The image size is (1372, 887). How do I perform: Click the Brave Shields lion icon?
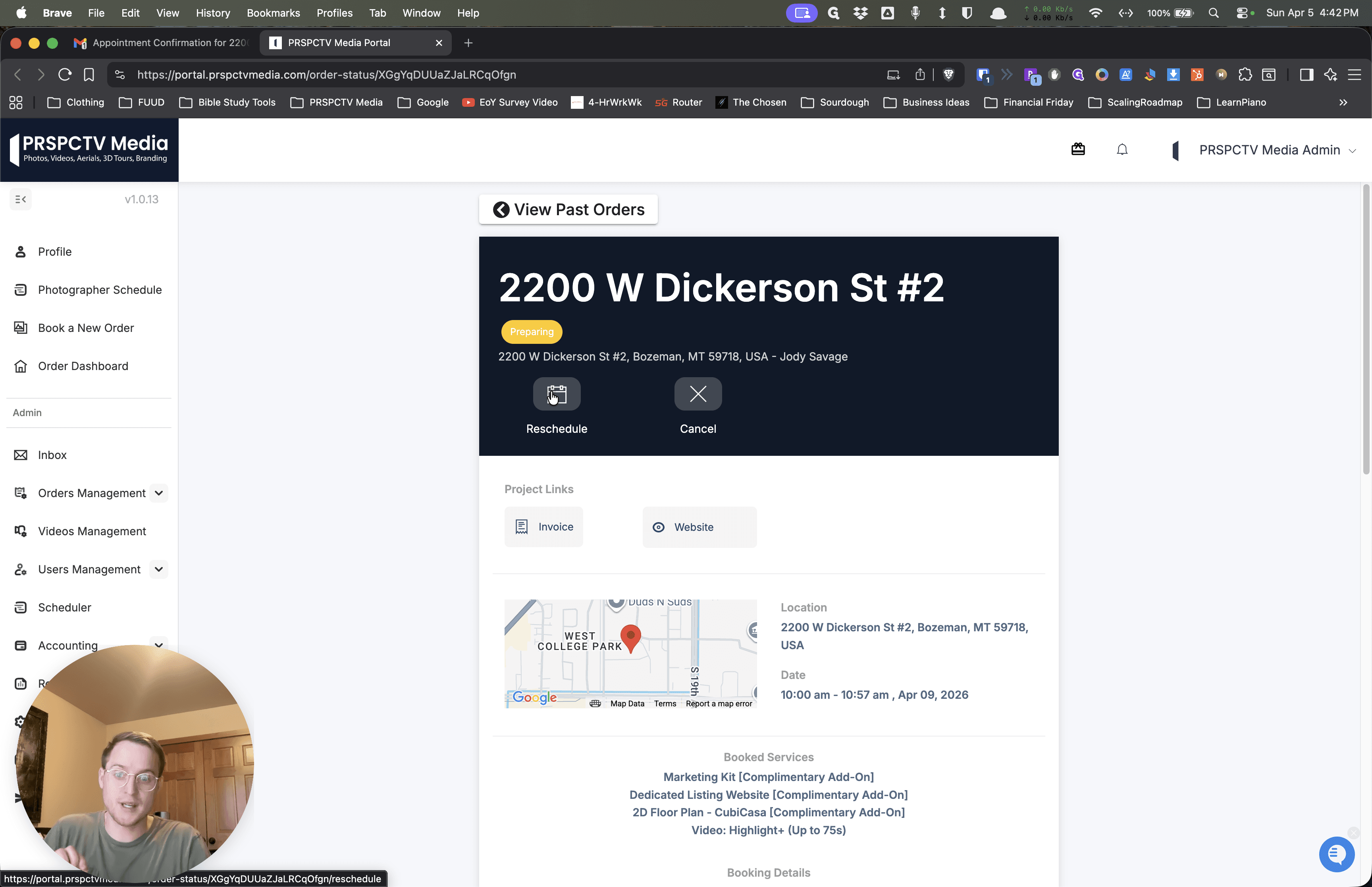tap(948, 74)
